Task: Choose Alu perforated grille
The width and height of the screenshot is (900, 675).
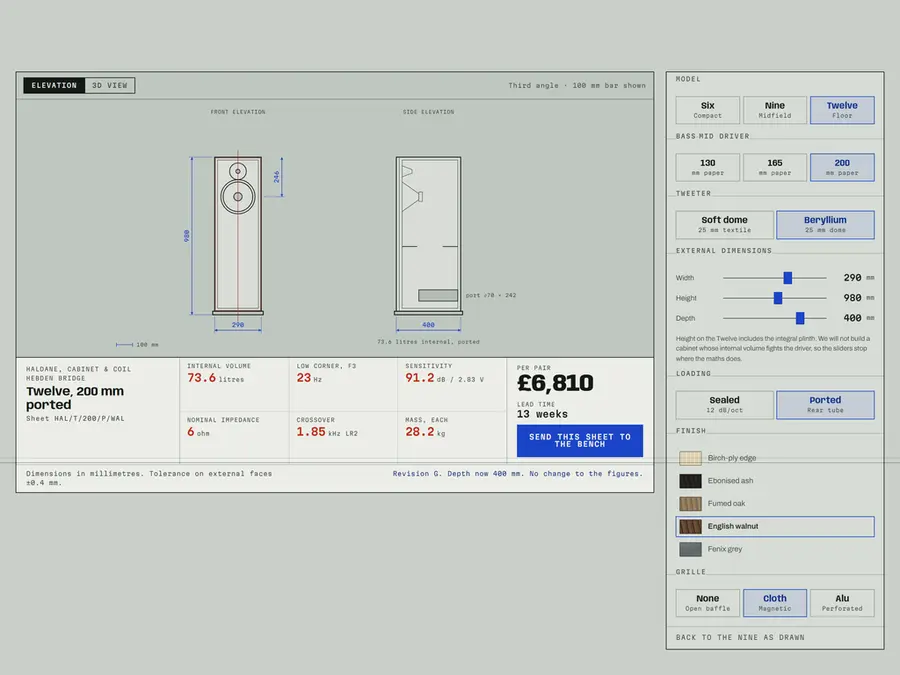Action: tap(842, 603)
